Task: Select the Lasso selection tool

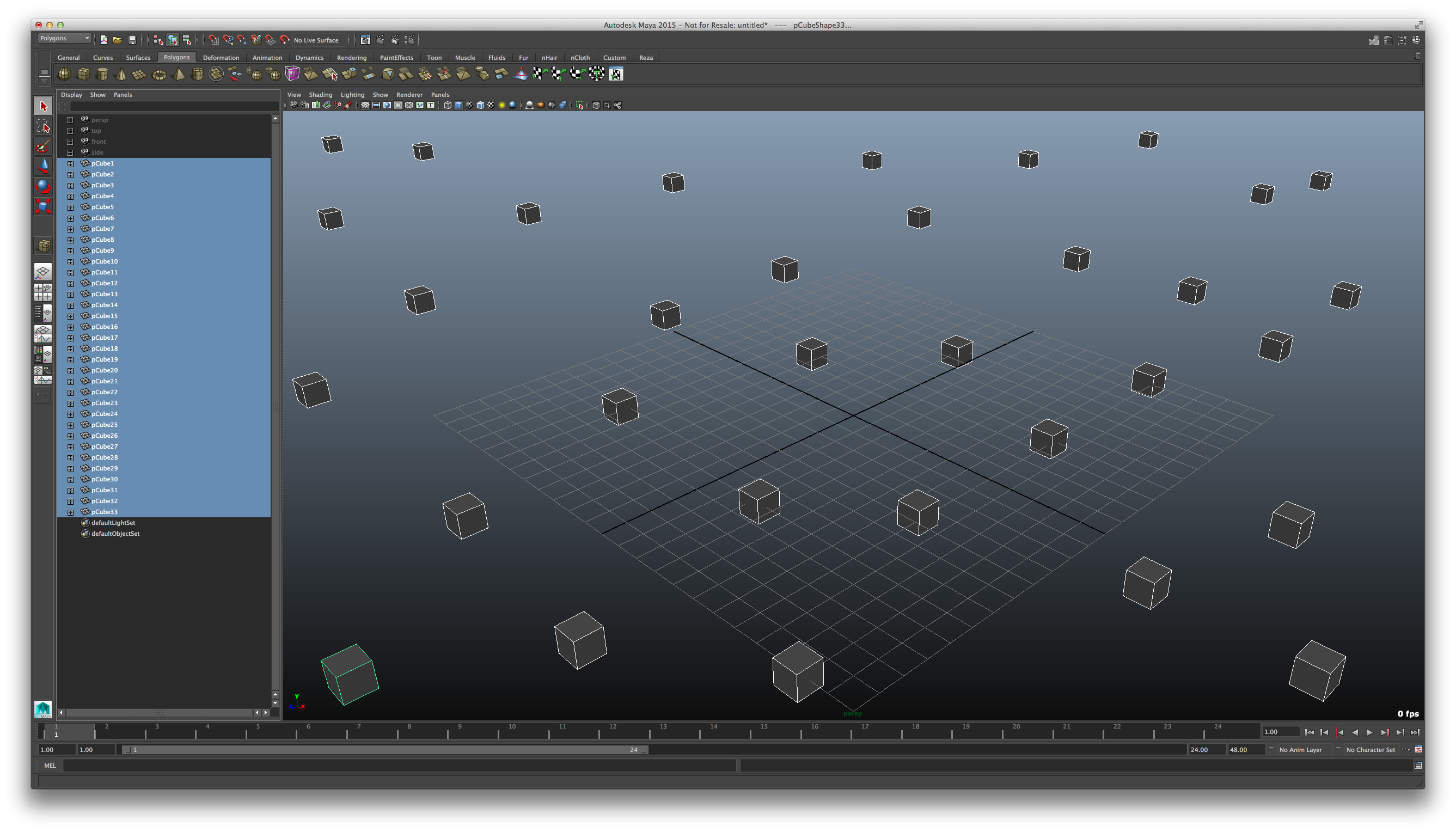Action: (x=44, y=127)
